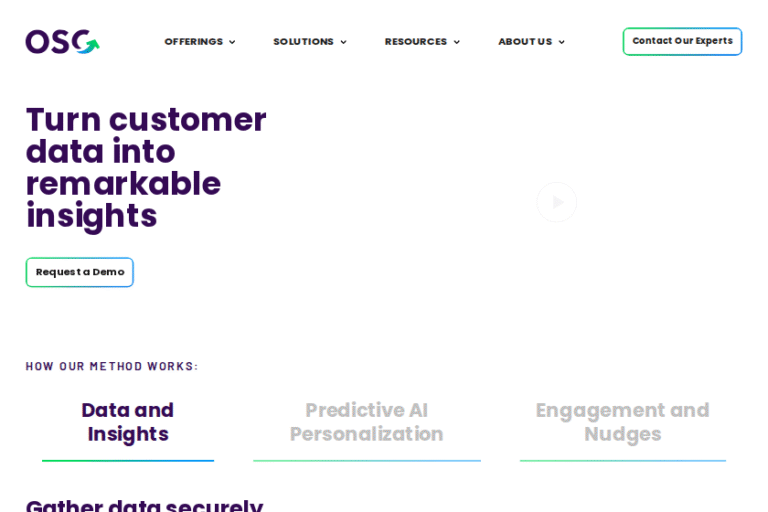Click the underline below Predictive AI Personalization

click(x=366, y=461)
